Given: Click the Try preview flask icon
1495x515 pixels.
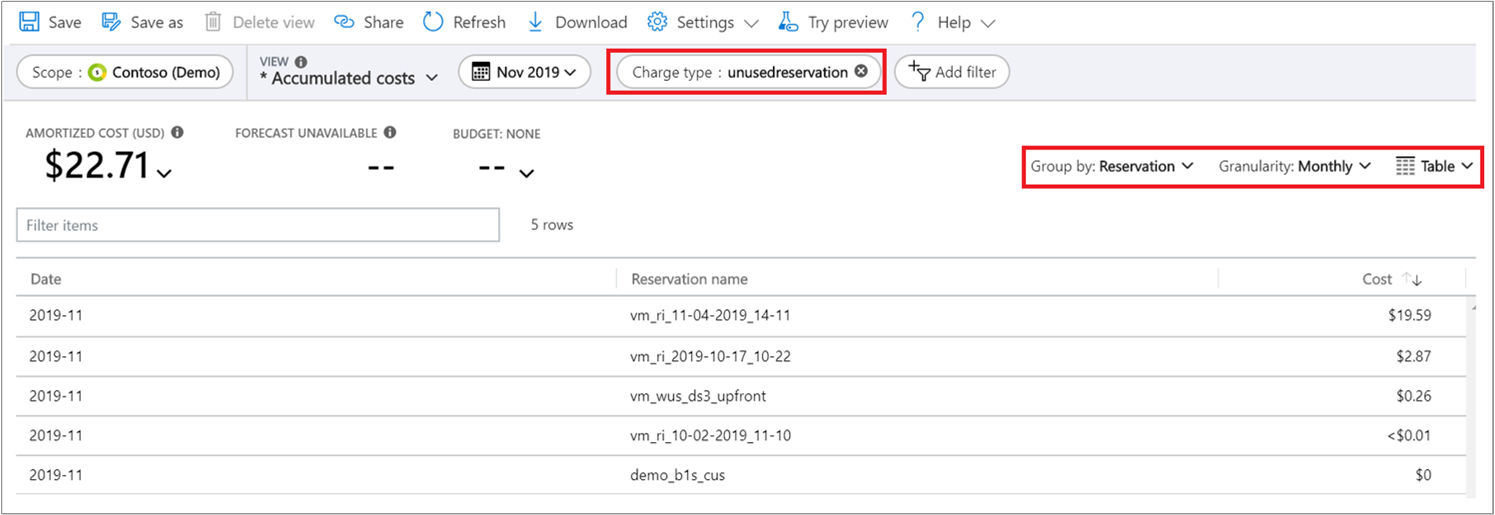Looking at the screenshot, I should (x=788, y=22).
